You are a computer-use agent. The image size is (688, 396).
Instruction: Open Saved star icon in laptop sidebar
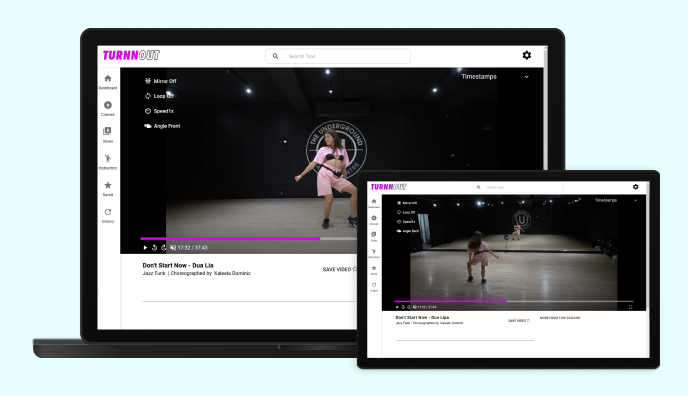click(x=108, y=188)
